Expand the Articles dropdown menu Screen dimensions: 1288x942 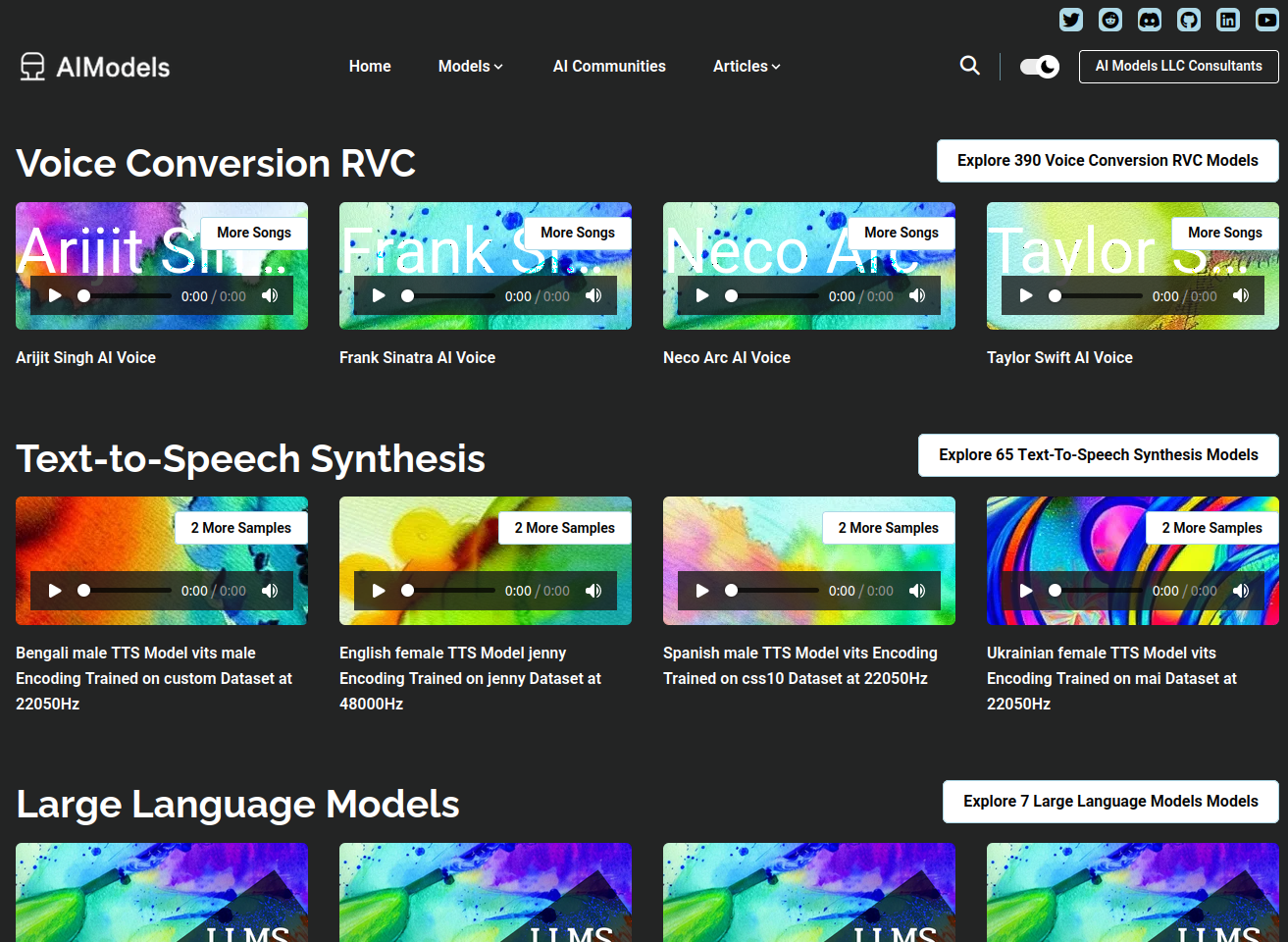point(747,66)
